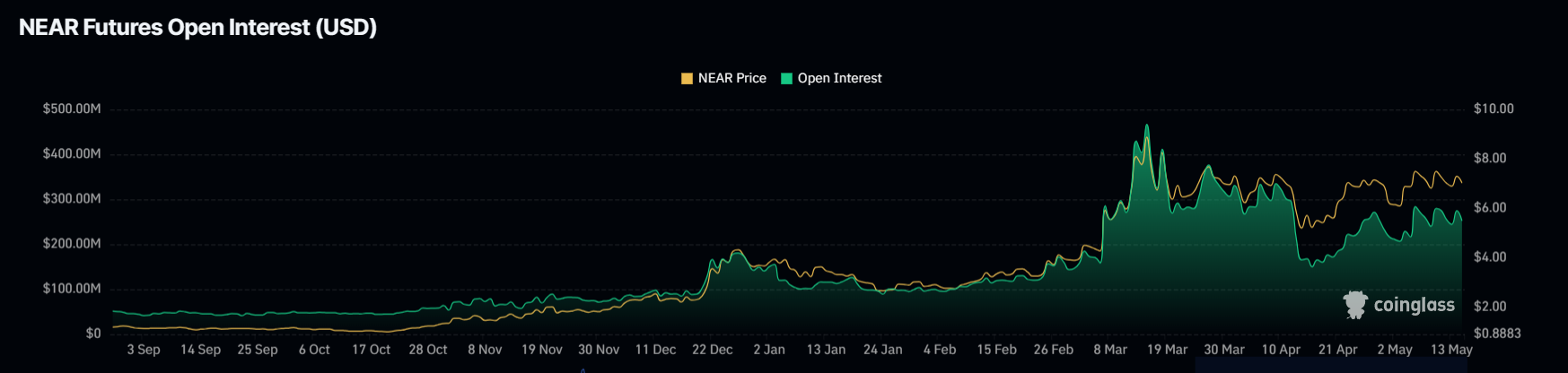
Task: Click the $200.00M left axis label
Action: pyautogui.click(x=72, y=243)
